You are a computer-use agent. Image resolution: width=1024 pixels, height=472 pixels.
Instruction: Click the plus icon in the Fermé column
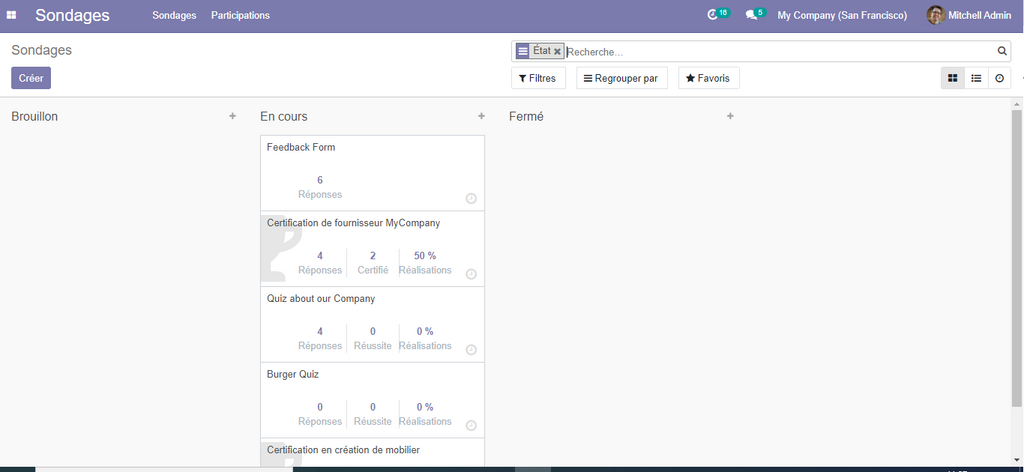click(x=730, y=116)
